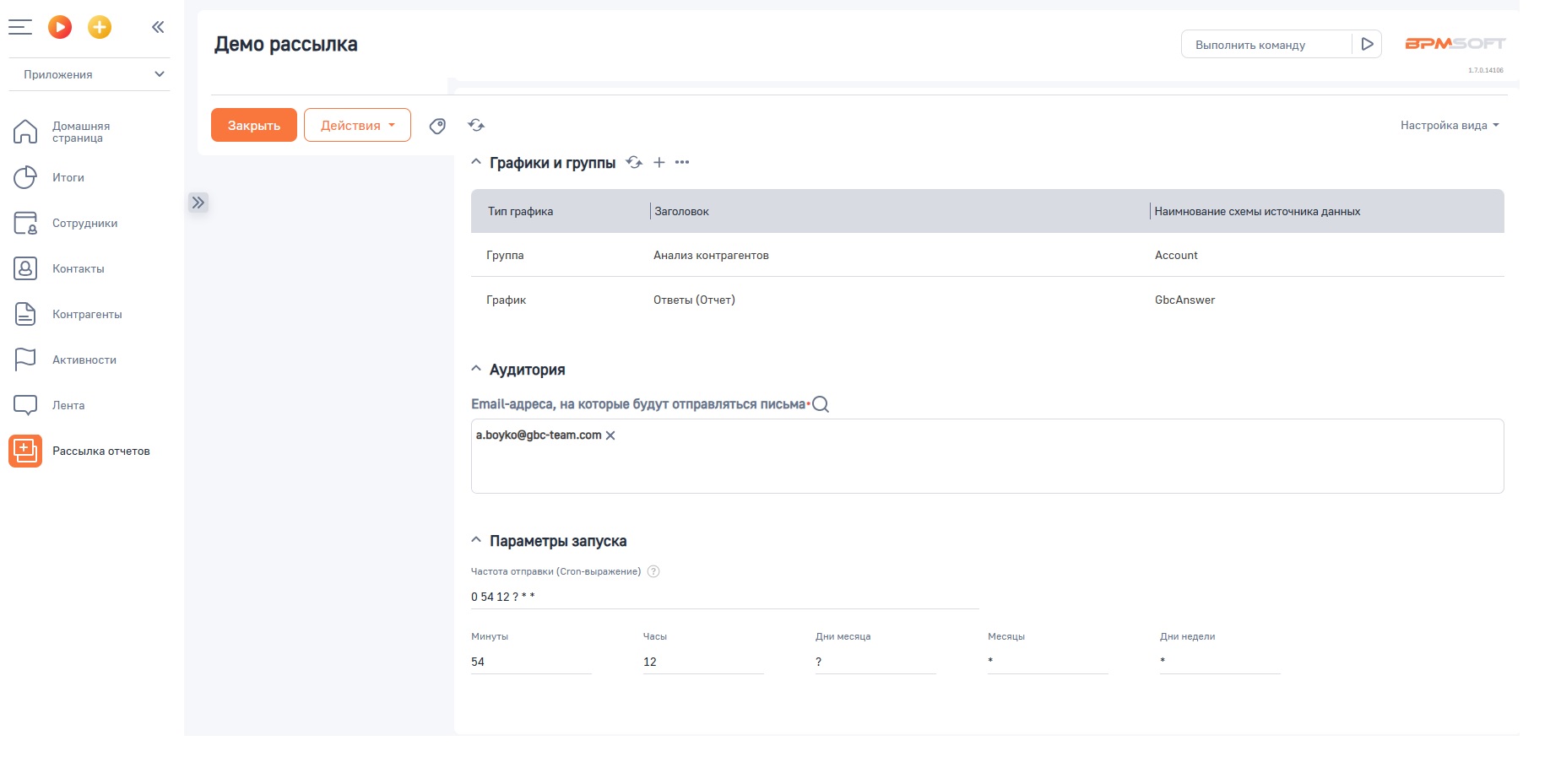
Task: Collapse the left sidebar with double-chevron
Action: pyautogui.click(x=158, y=27)
